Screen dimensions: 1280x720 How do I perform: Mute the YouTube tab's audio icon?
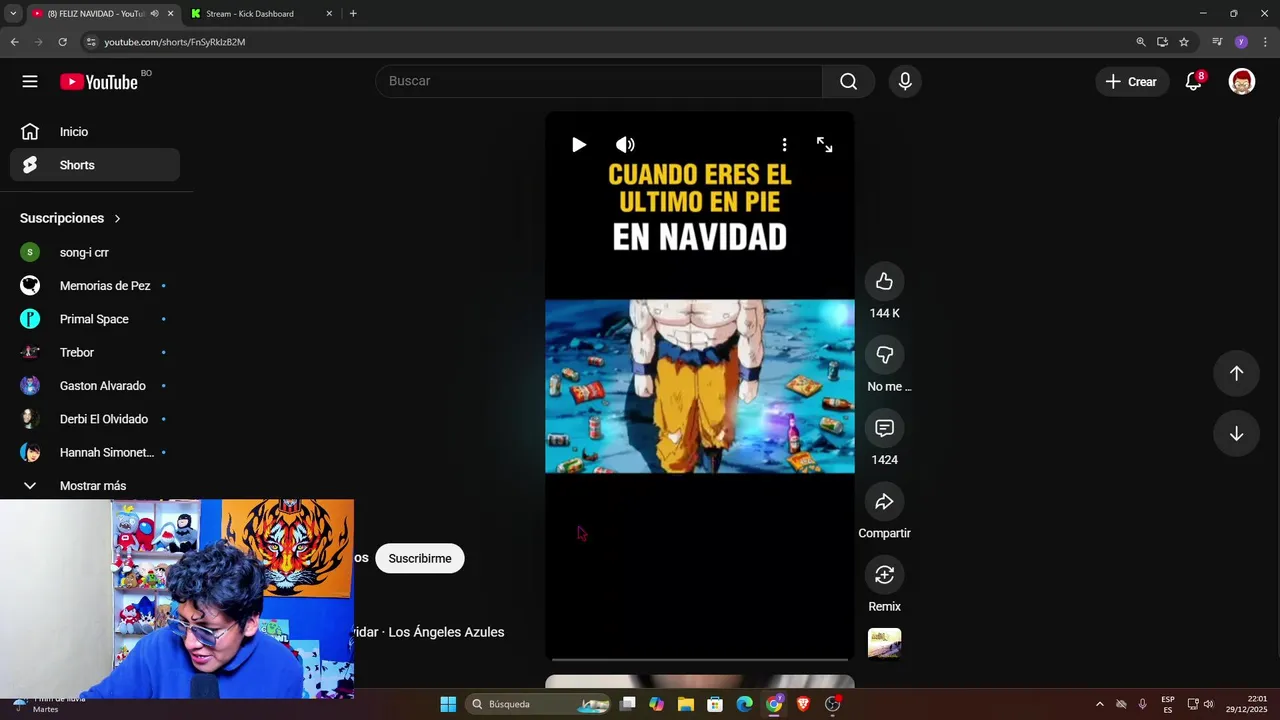tap(154, 14)
